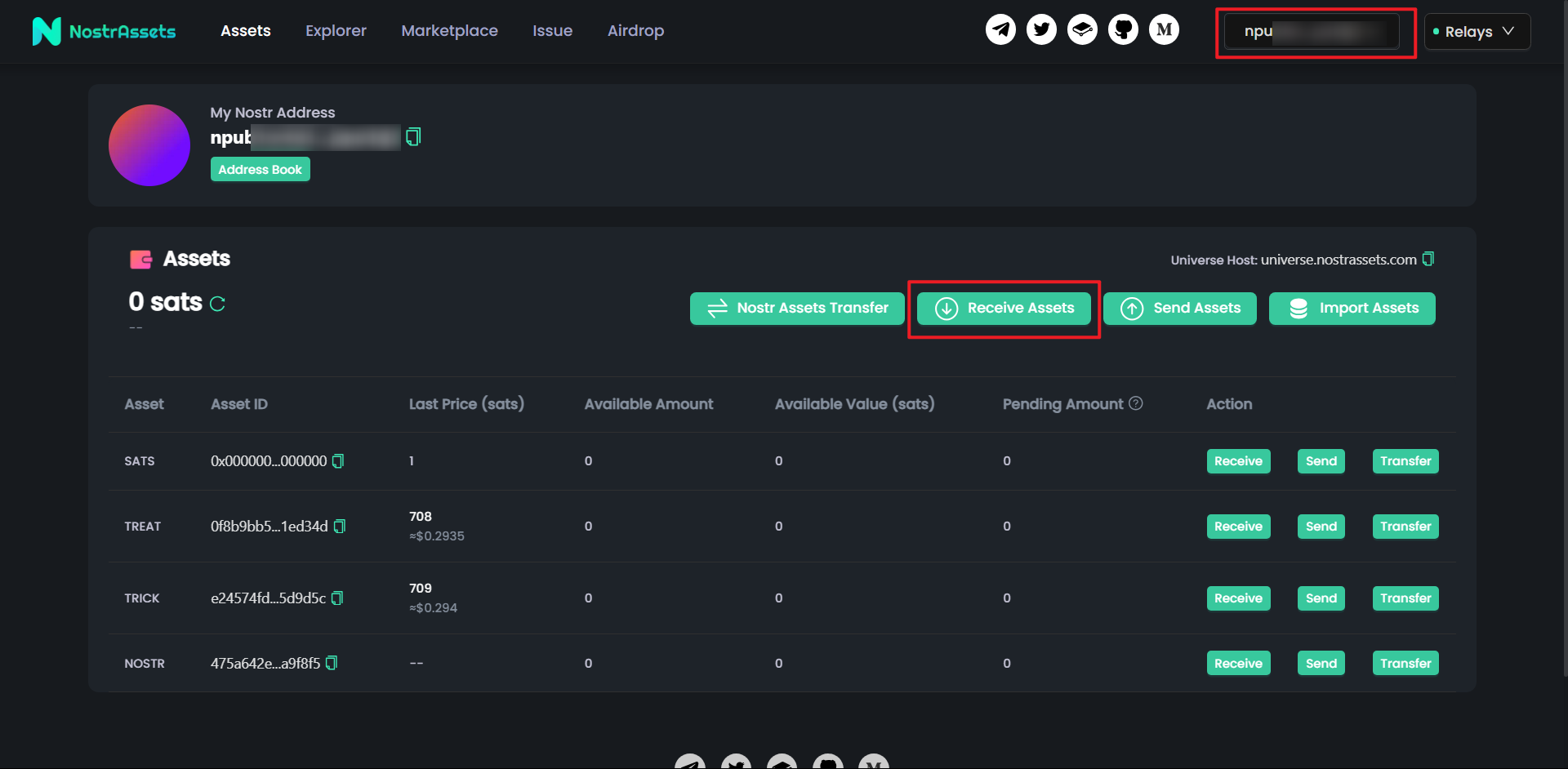Click the NostrAssets logo
Image resolution: width=1568 pixels, height=769 pixels.
tap(104, 31)
